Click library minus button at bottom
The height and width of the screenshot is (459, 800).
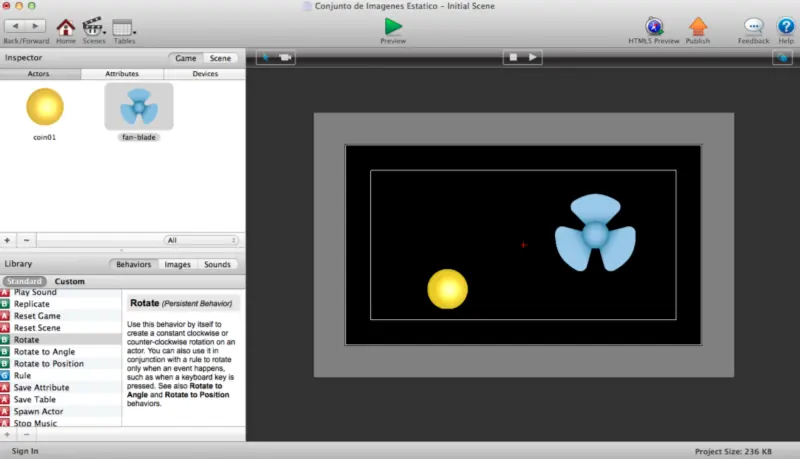point(27,435)
